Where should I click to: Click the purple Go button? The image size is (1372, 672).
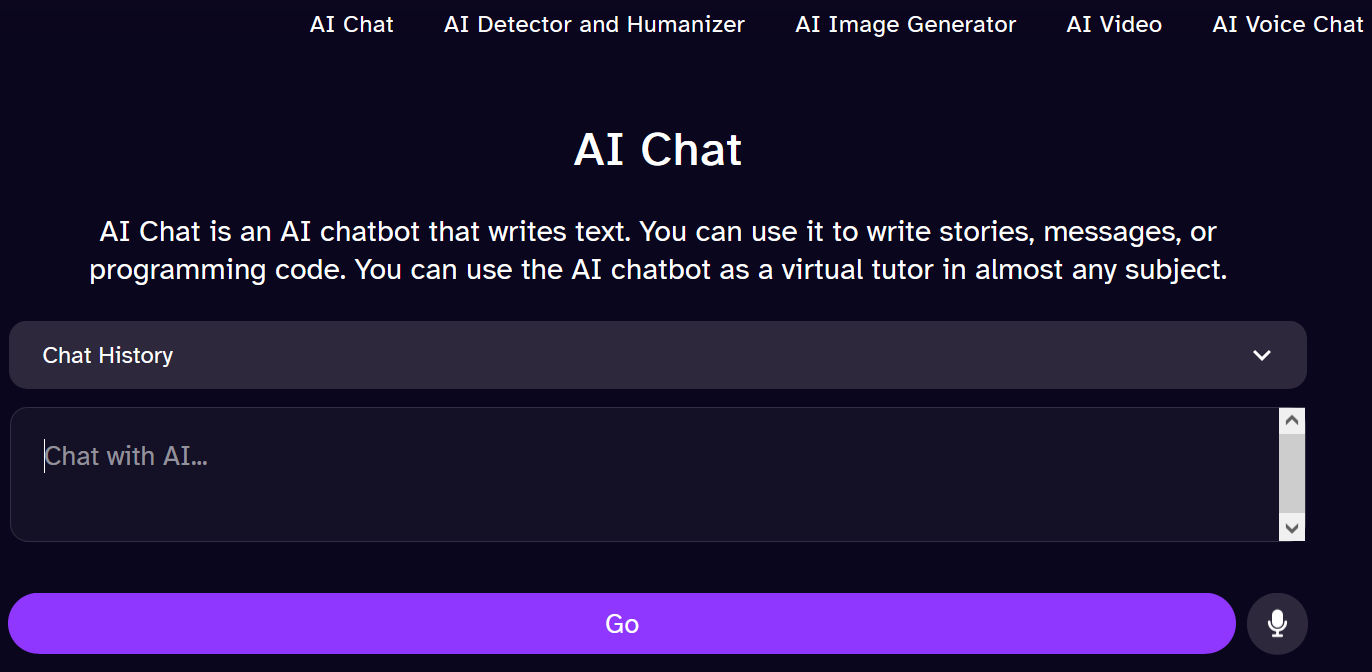click(622, 624)
